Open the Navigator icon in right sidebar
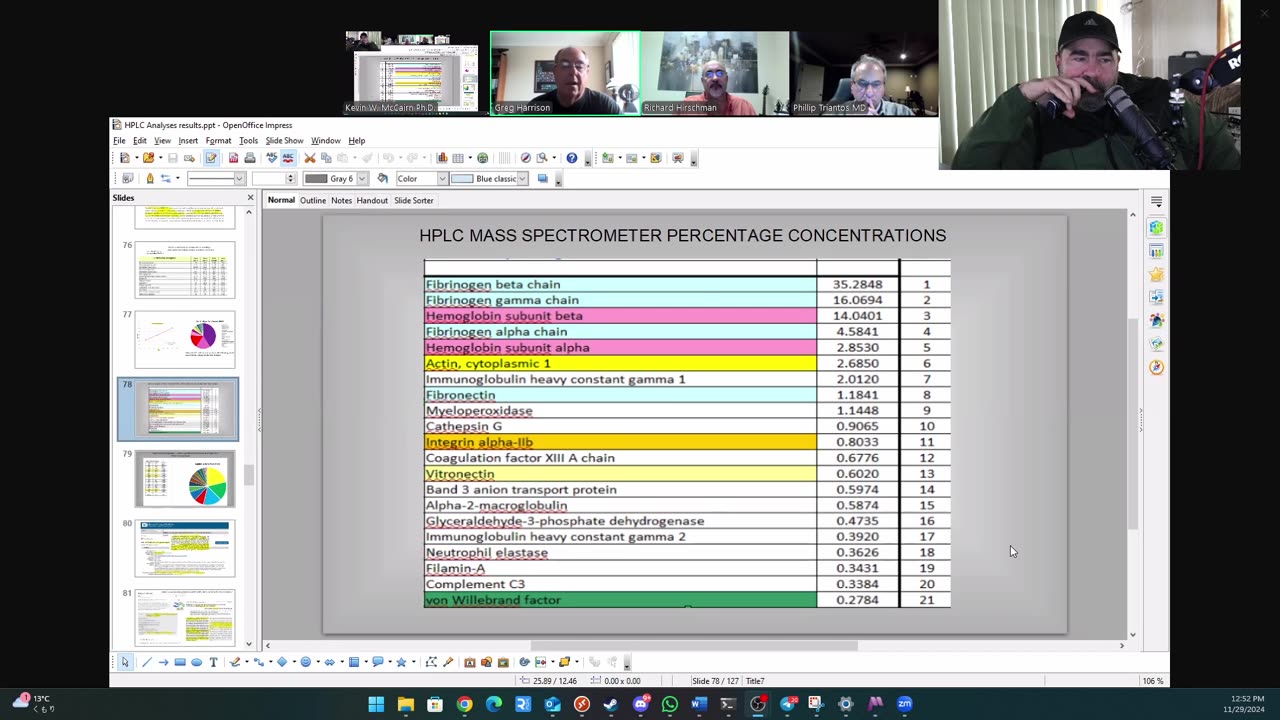The width and height of the screenshot is (1280, 720). (x=1156, y=367)
